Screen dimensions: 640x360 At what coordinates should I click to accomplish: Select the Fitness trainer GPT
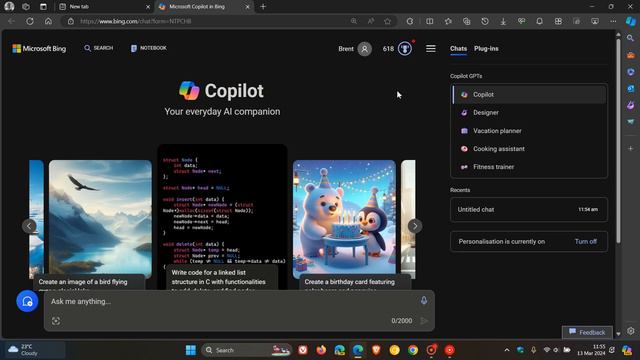(529, 167)
